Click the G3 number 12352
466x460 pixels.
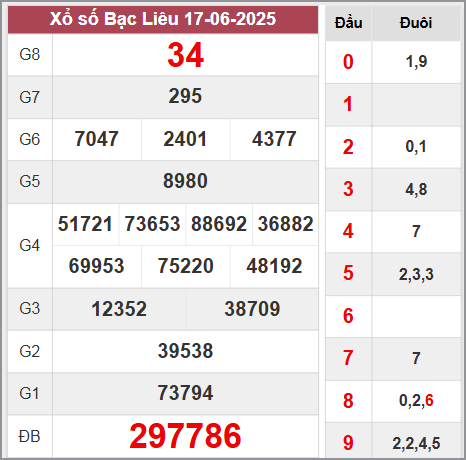(x=119, y=309)
